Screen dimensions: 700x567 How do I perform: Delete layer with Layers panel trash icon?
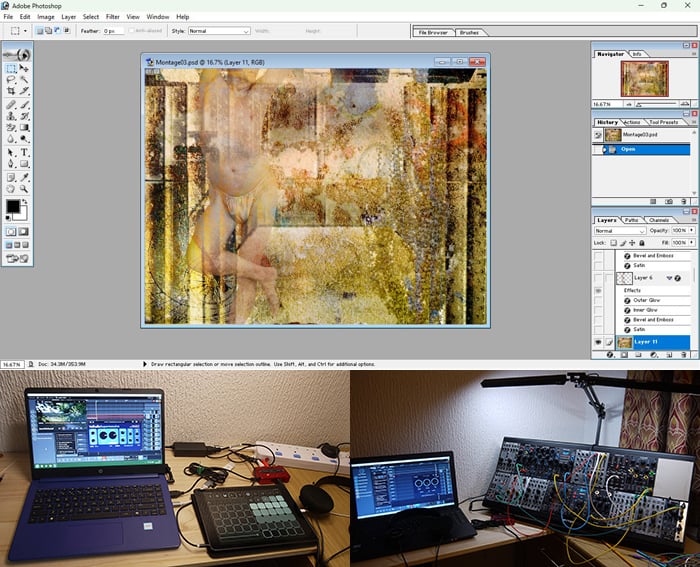point(683,355)
